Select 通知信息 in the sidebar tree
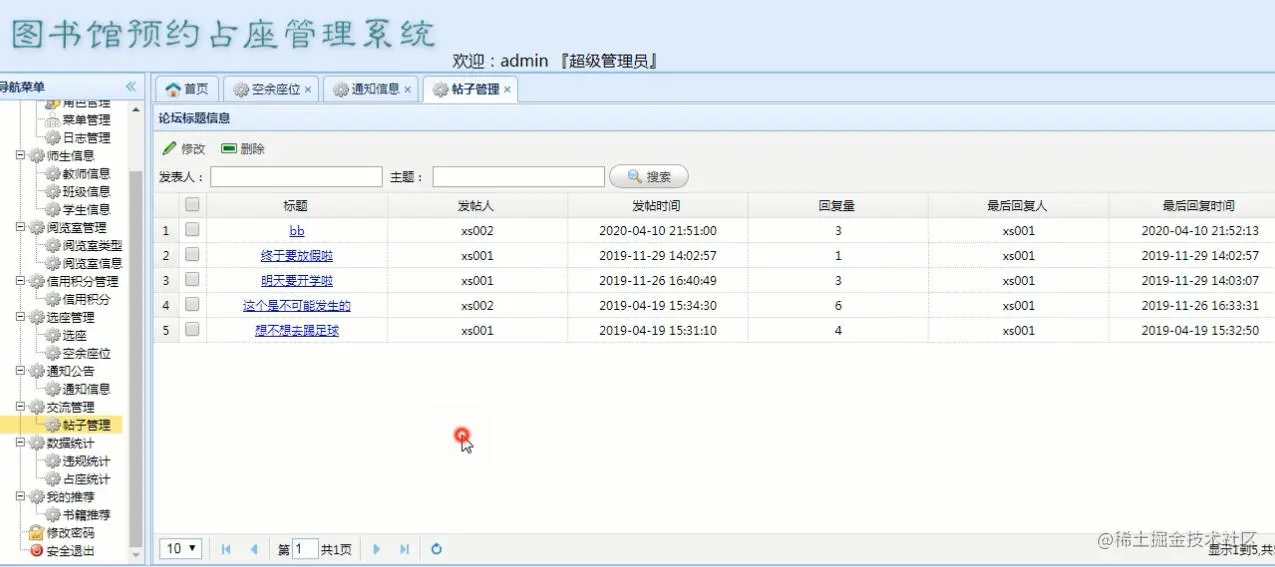1275x567 pixels. coord(78,390)
